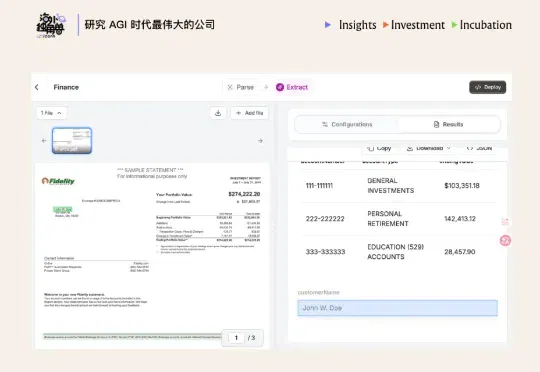
Task: Click the GENERAL INVESTMENTS cell
Action: point(391,186)
